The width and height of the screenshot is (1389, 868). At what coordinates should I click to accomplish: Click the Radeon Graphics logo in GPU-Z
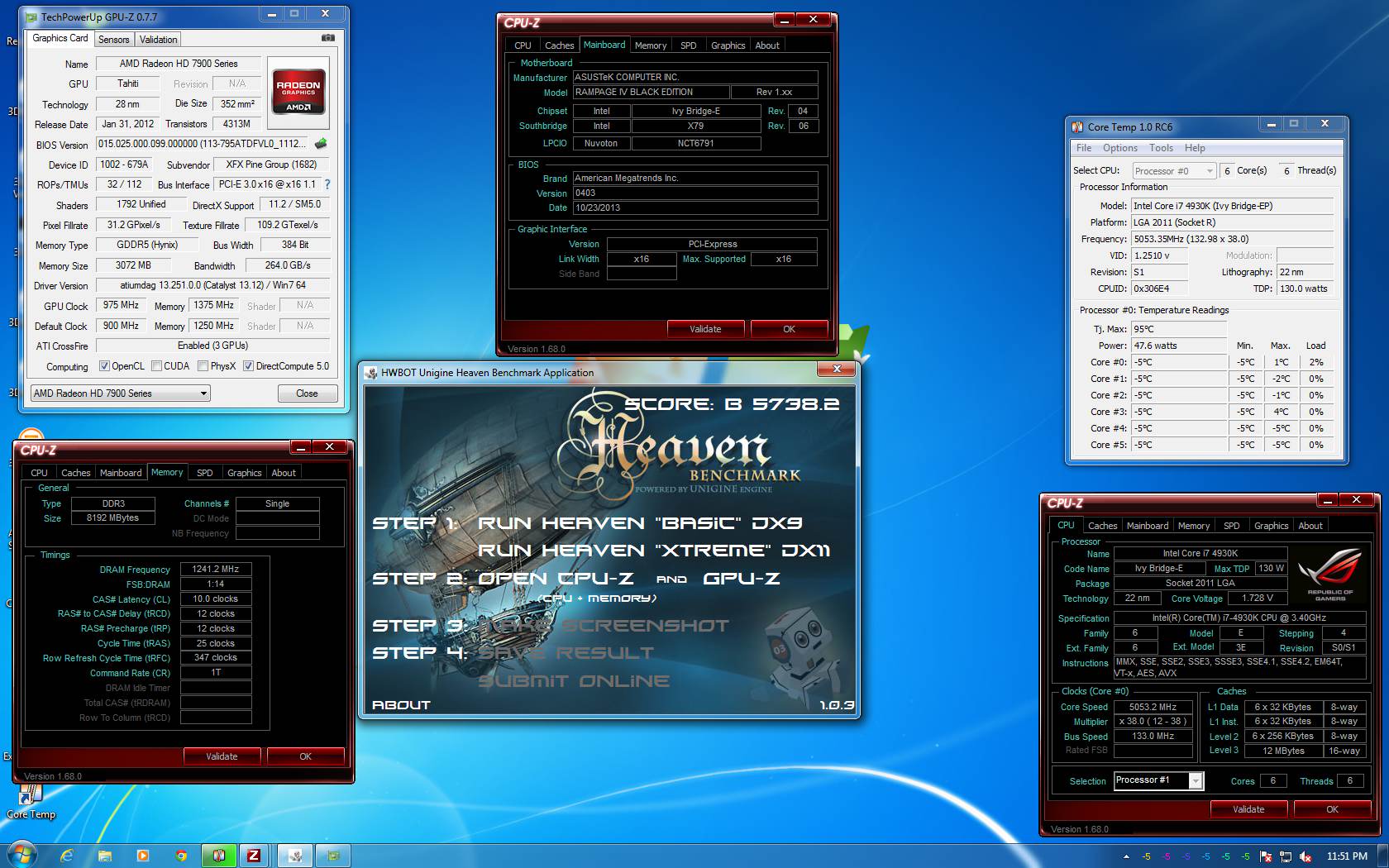(298, 91)
